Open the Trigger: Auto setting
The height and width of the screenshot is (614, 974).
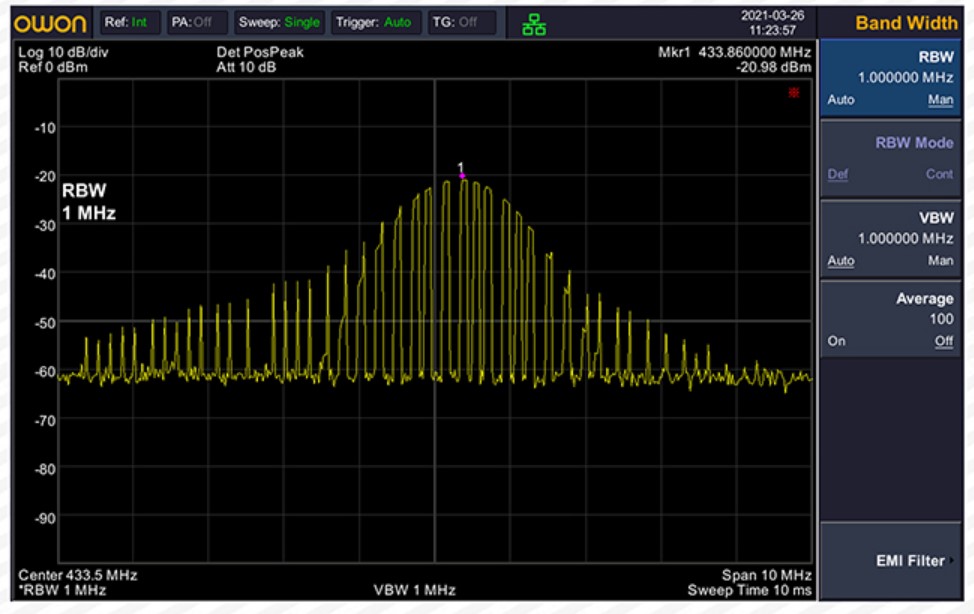coord(376,22)
